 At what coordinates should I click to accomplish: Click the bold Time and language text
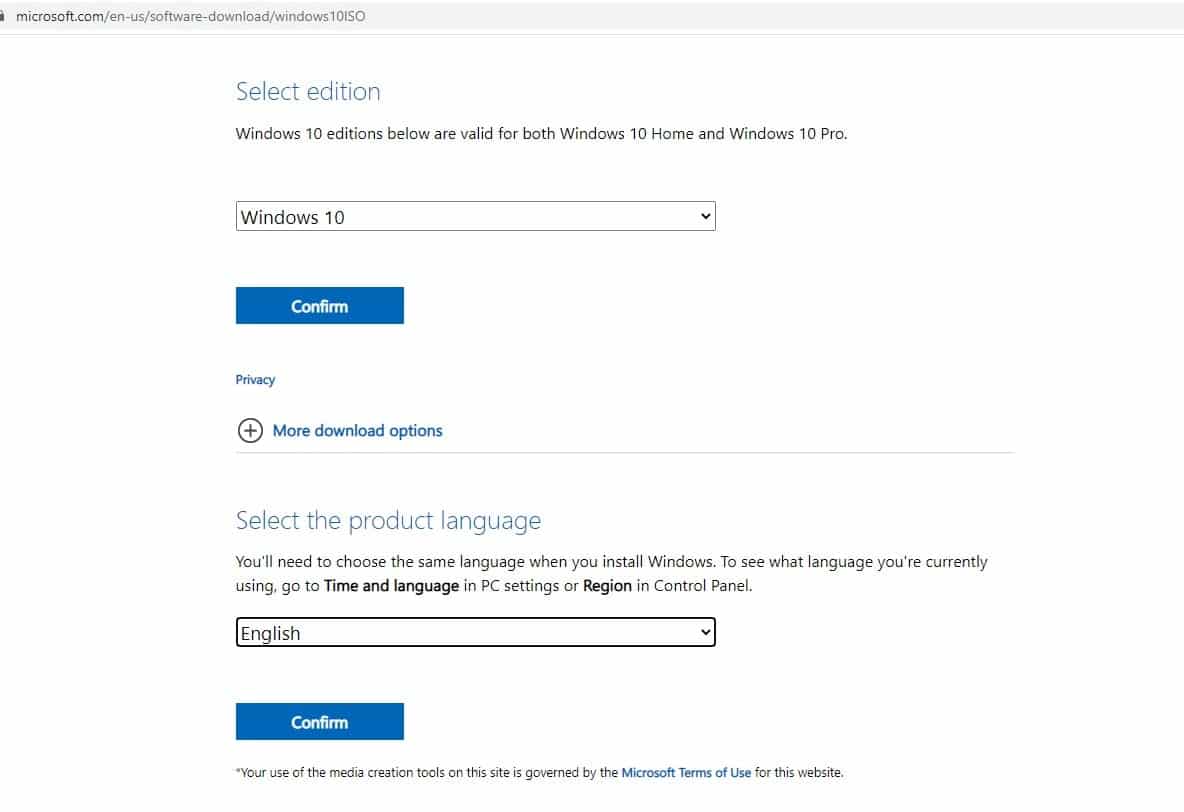point(391,585)
